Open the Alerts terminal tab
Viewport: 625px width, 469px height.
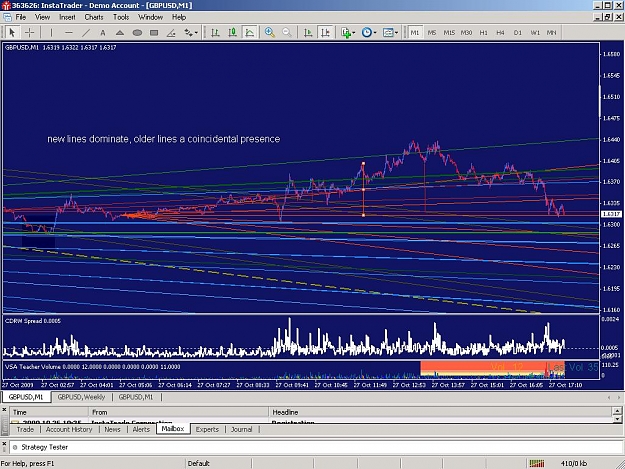click(x=141, y=429)
